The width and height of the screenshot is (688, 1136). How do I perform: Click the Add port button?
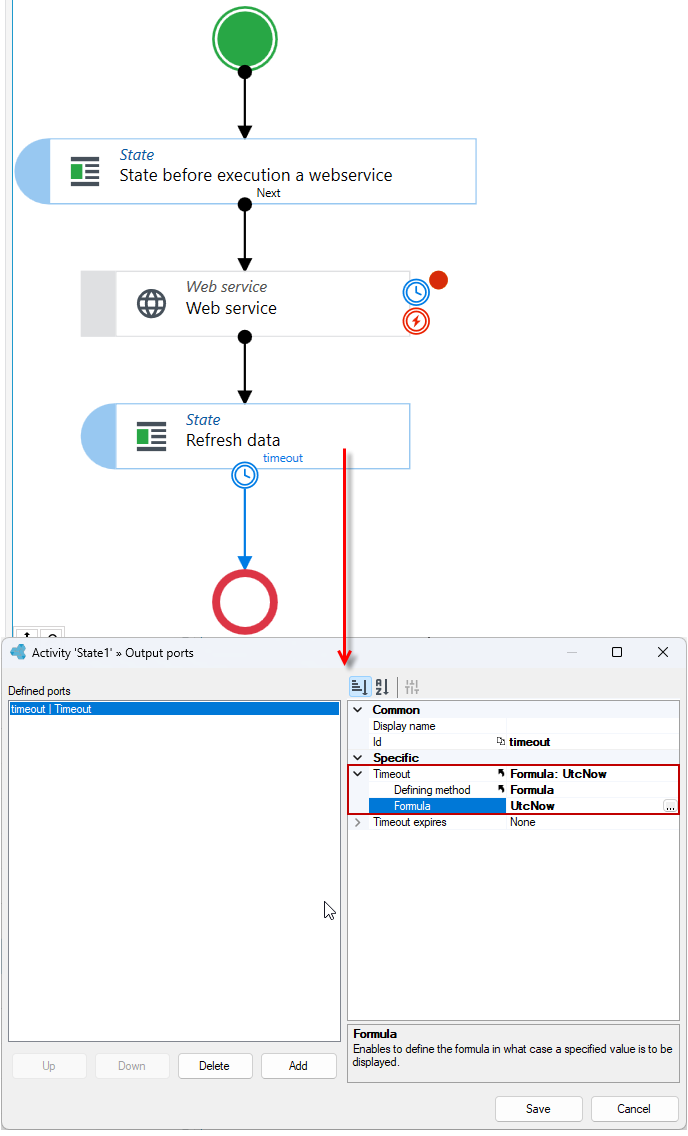[298, 1066]
